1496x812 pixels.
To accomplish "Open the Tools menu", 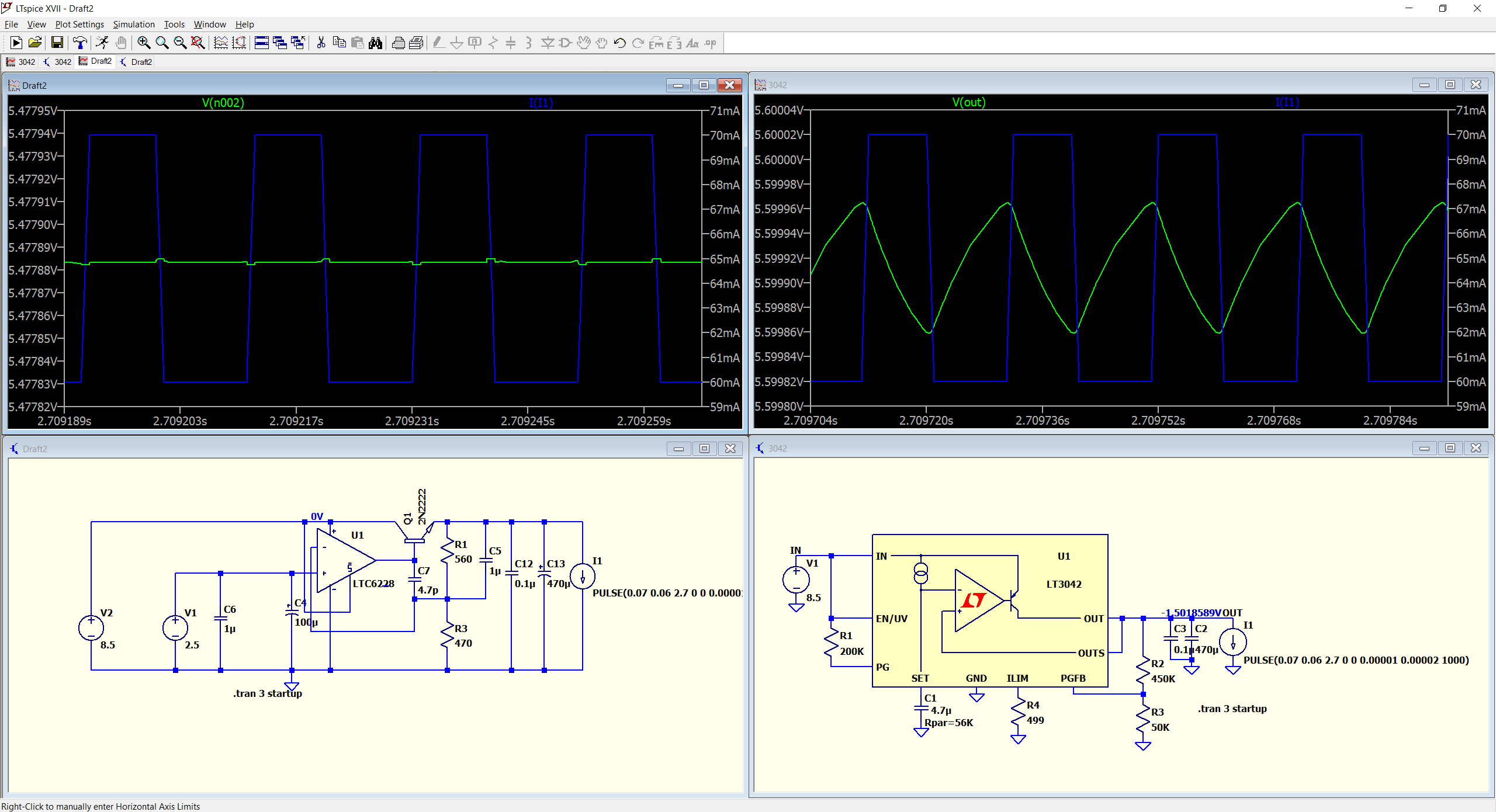I will click(x=174, y=24).
